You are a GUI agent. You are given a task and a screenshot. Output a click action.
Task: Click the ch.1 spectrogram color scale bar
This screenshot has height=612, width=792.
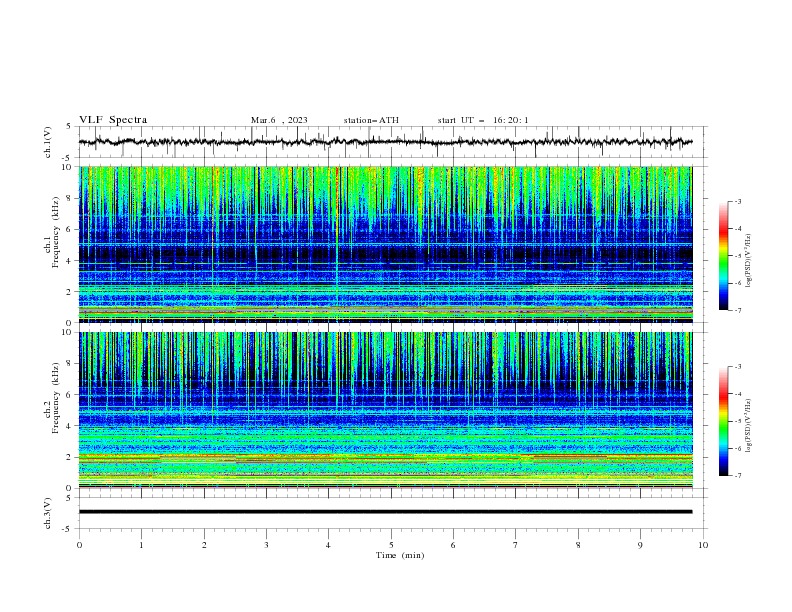point(723,256)
